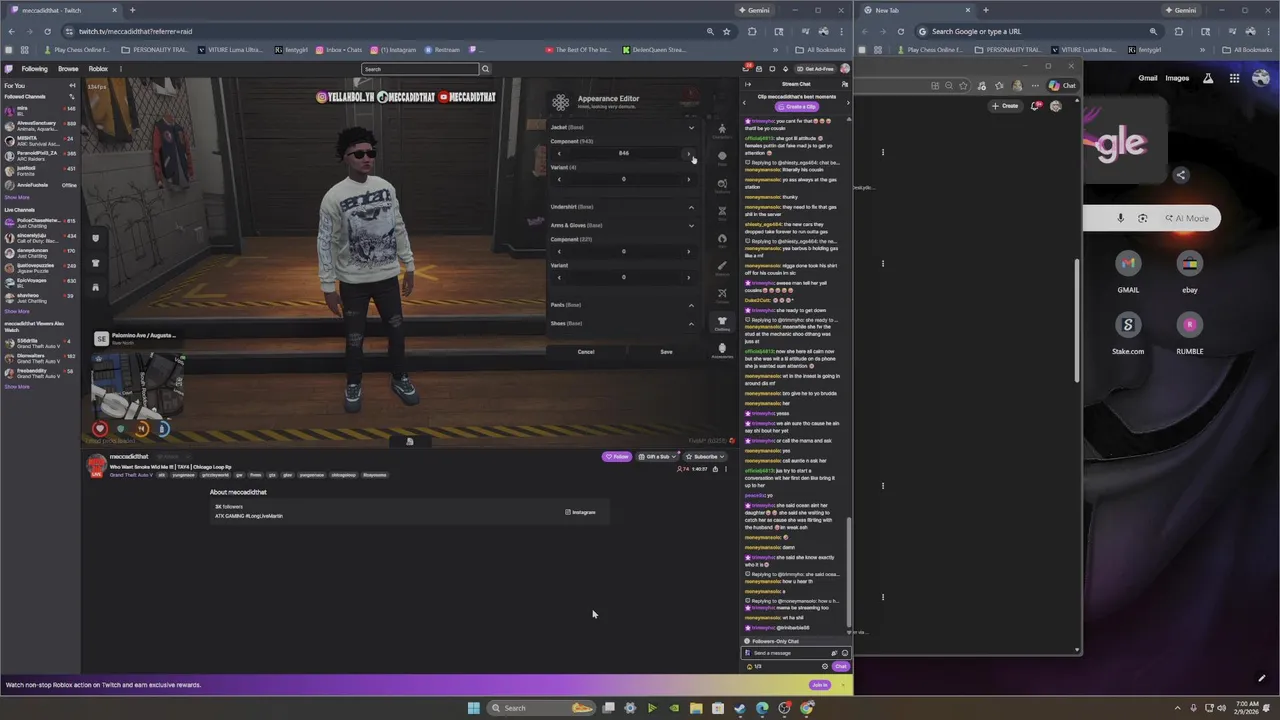The image size is (1280, 720).
Task: Expand the Jacket (Base) section
Action: click(691, 127)
